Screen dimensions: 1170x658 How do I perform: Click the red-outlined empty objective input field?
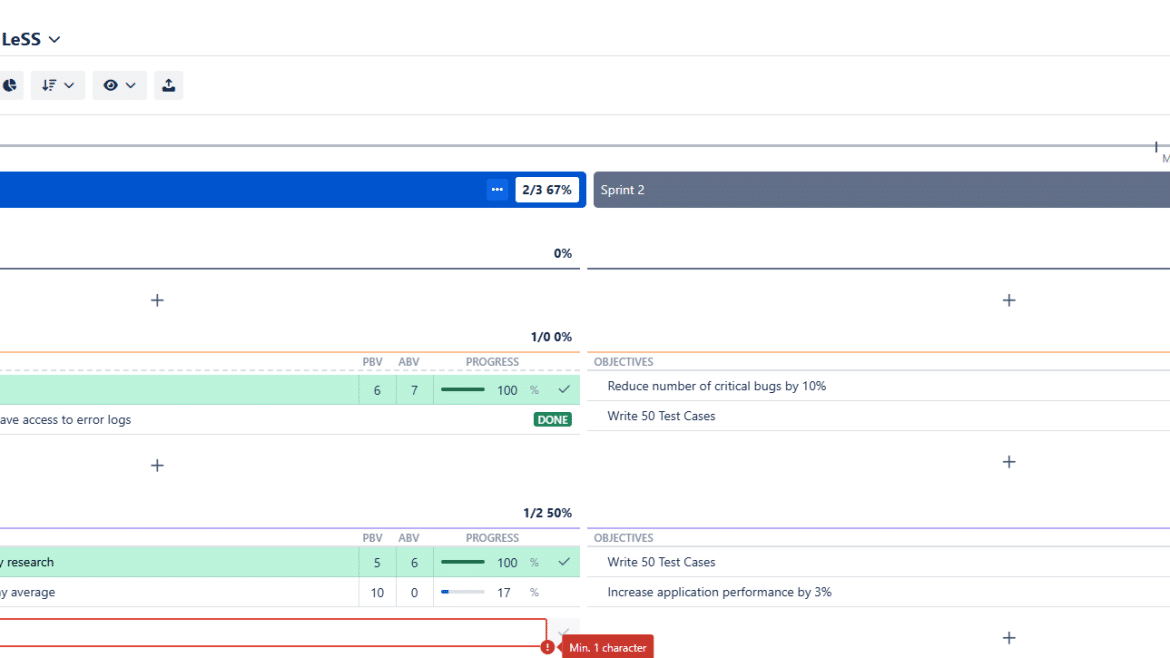pos(270,632)
